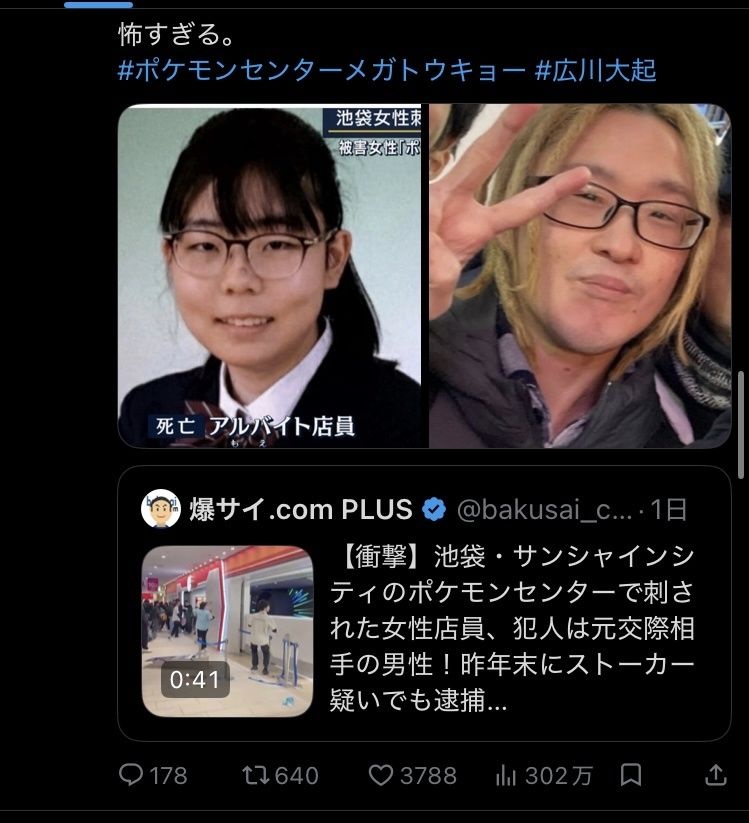Open the reply icon with 178 comments
The height and width of the screenshot is (823, 749).
click(x=131, y=775)
